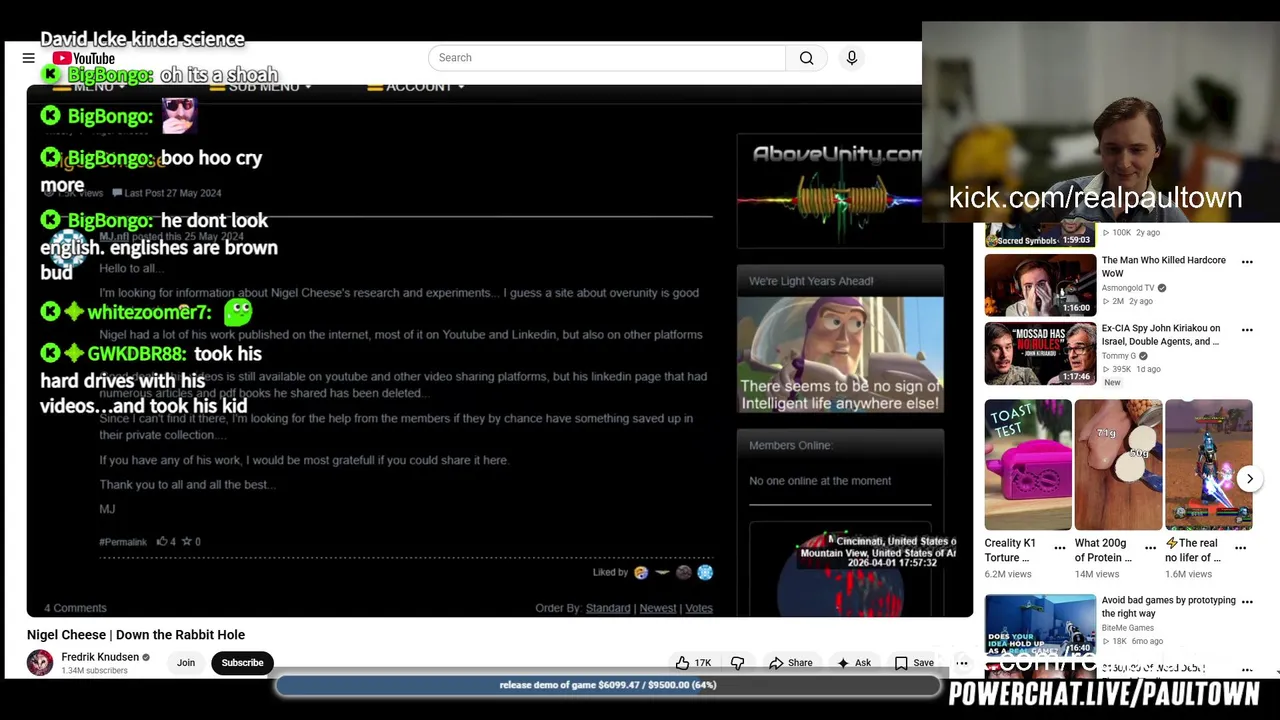The width and height of the screenshot is (1280, 720).
Task: Share the Nigel Cheese video
Action: (x=790, y=663)
